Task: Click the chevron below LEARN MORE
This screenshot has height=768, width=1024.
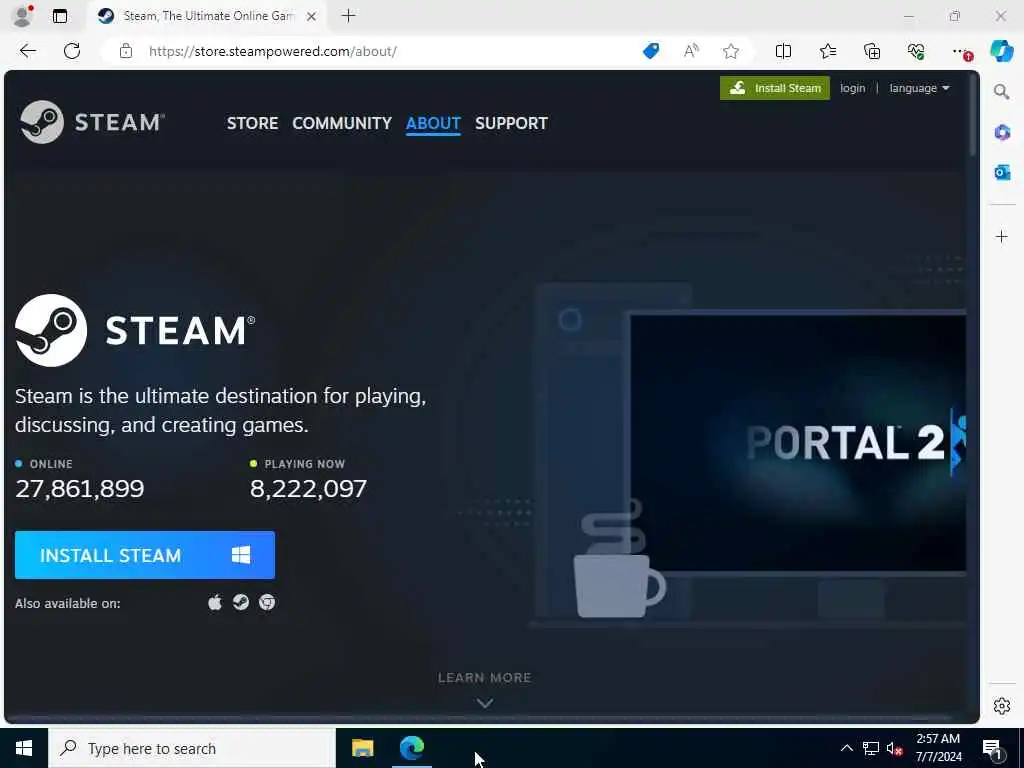Action: click(x=485, y=703)
